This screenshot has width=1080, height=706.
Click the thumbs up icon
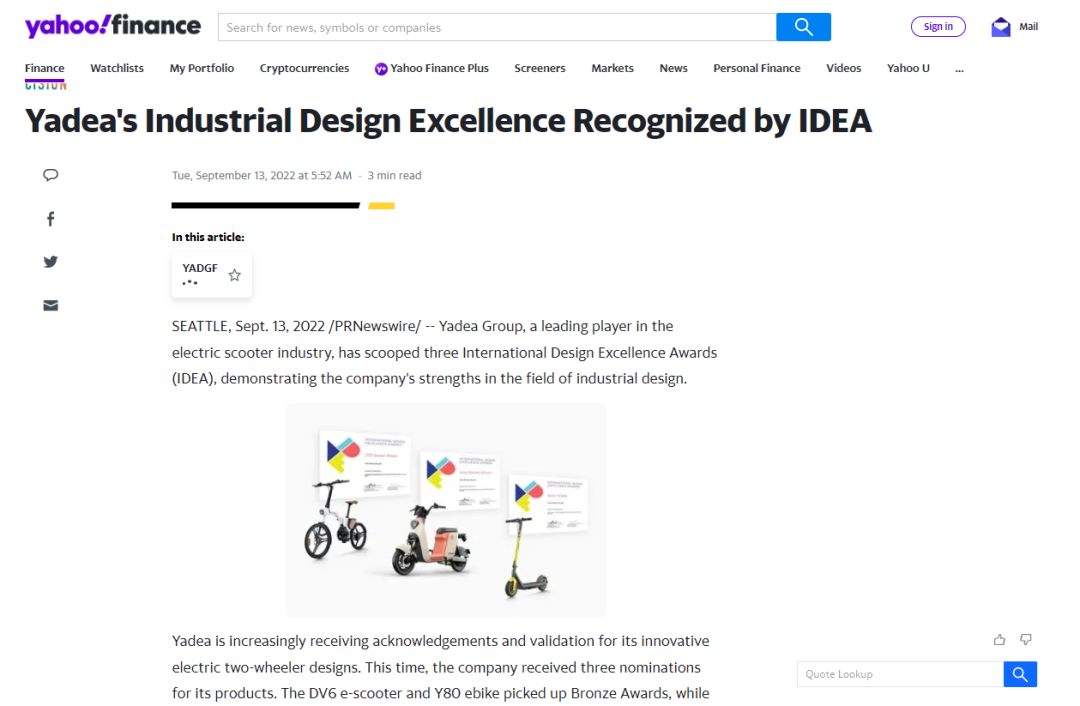999,640
